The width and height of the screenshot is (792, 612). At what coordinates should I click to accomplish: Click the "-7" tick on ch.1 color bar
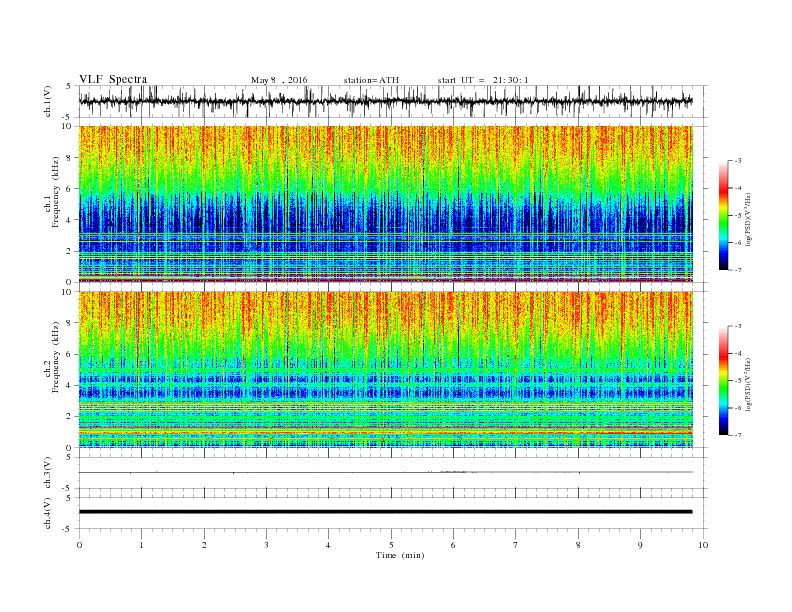(738, 270)
